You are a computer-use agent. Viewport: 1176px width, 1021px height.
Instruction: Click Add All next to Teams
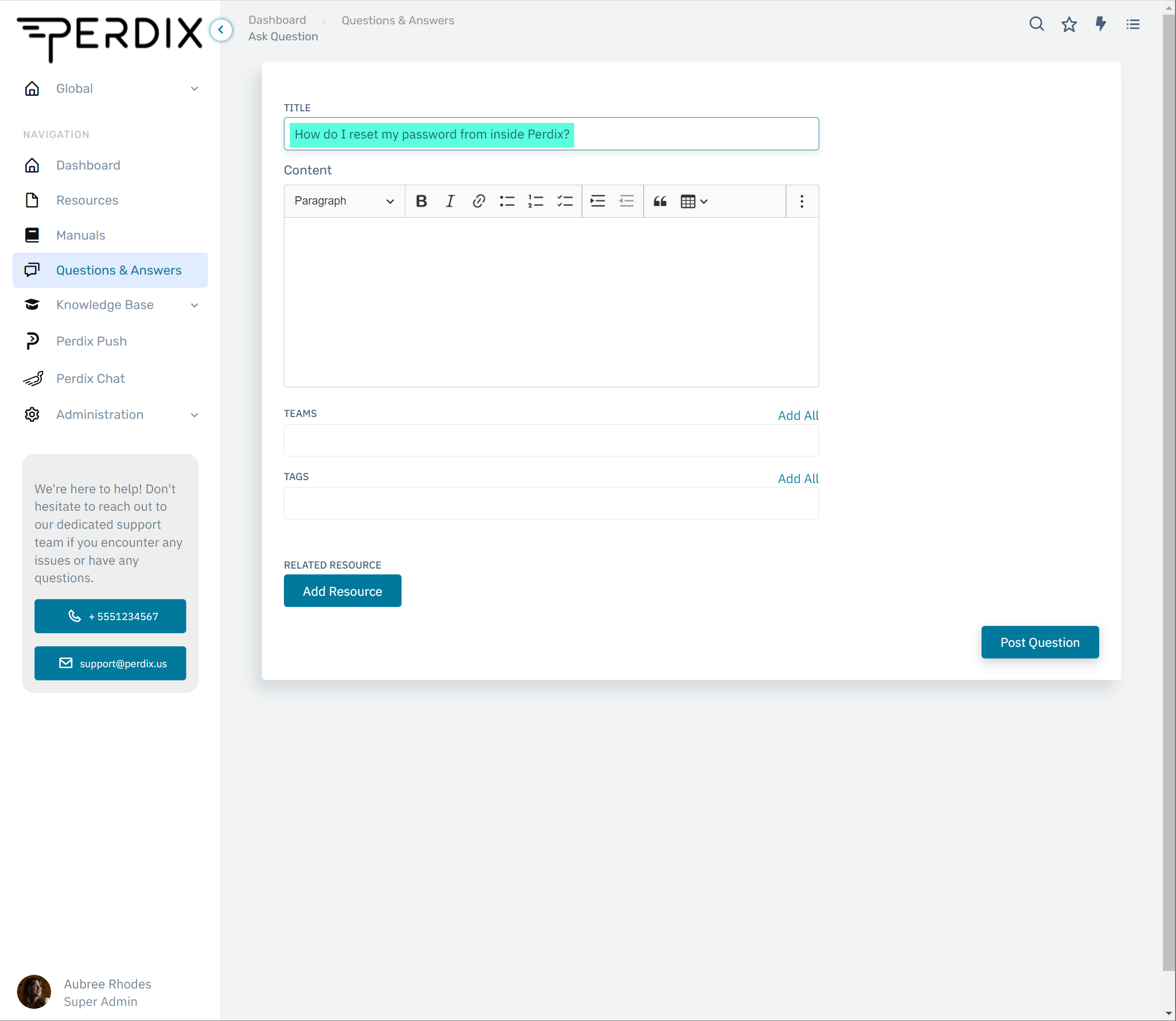click(x=798, y=415)
